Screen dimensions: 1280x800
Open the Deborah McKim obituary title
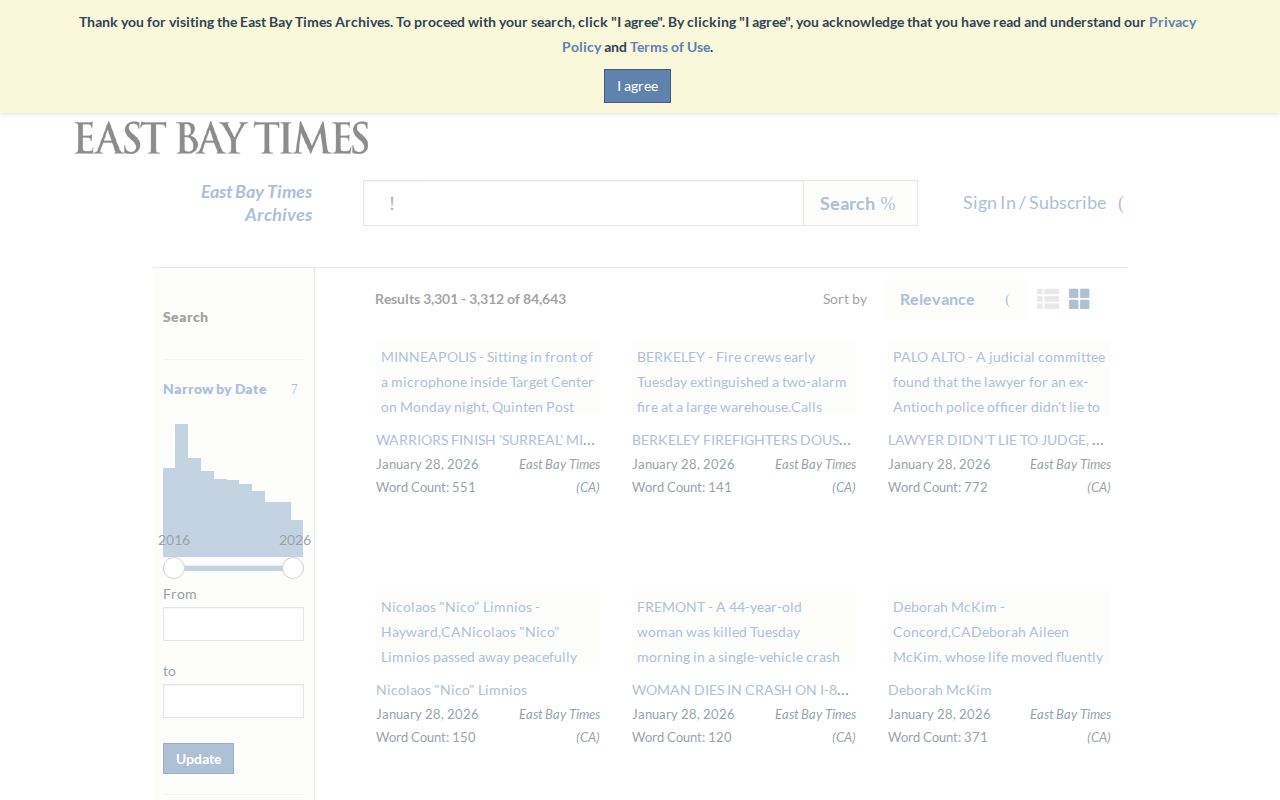coord(940,690)
